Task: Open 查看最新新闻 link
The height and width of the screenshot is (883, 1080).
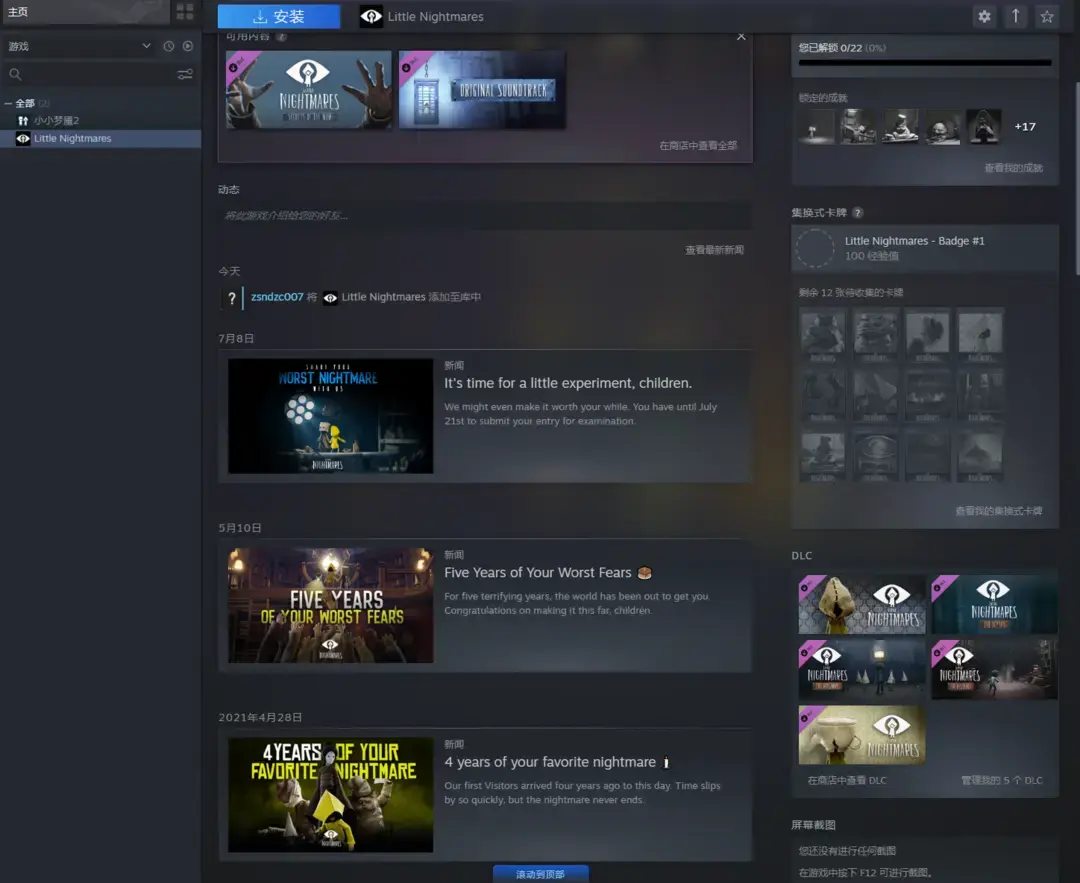Action: [x=714, y=250]
